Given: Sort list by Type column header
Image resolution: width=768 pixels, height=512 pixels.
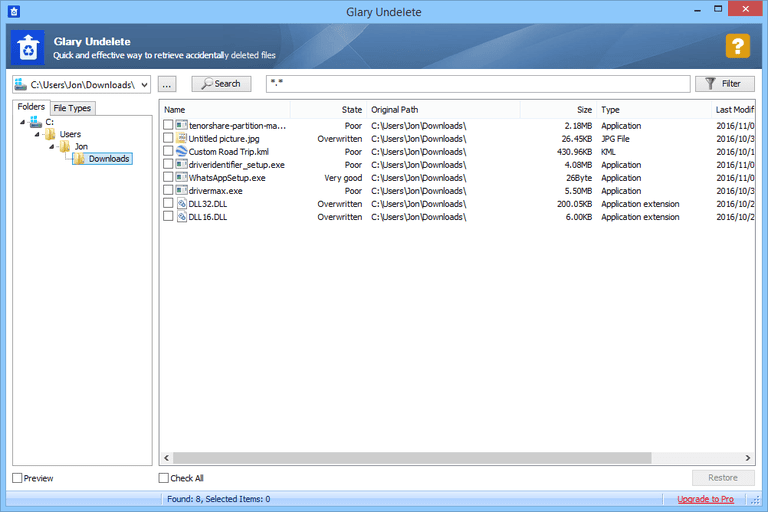Looking at the screenshot, I should (653, 110).
